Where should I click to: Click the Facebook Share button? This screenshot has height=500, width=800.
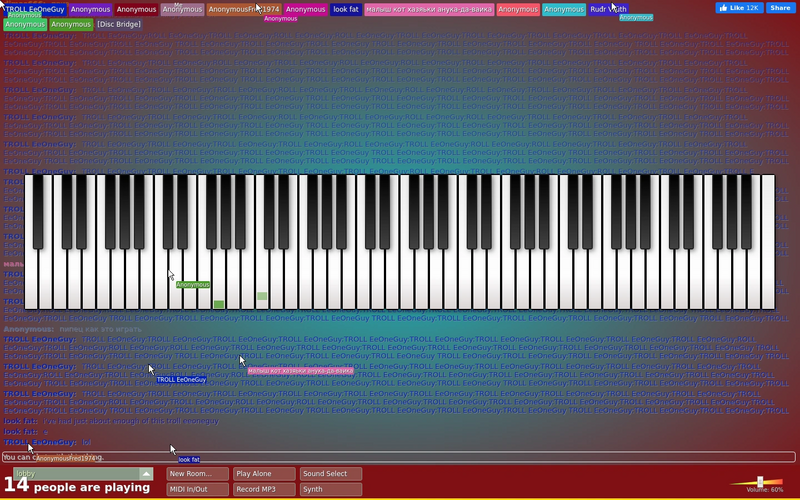[x=781, y=8]
